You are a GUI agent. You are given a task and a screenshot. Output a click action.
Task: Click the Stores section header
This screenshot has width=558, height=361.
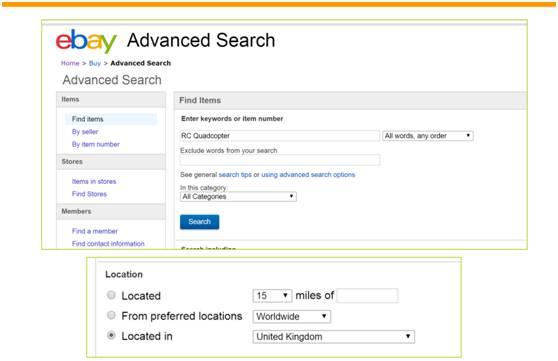point(111,162)
